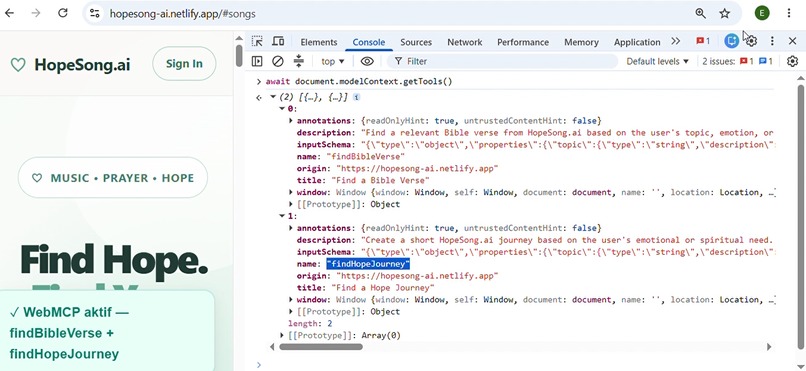806x371 pixels.
Task: Click the page vertical scrollbar thumb
Action: 239,55
